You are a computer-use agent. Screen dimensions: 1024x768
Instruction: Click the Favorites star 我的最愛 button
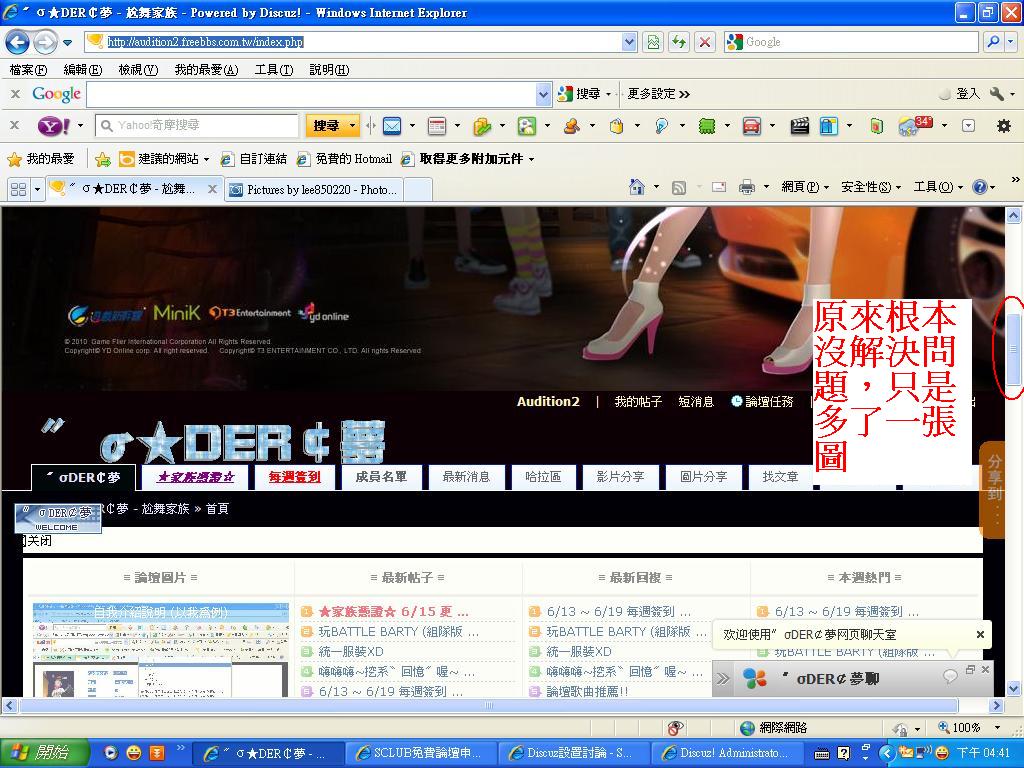[x=41, y=159]
